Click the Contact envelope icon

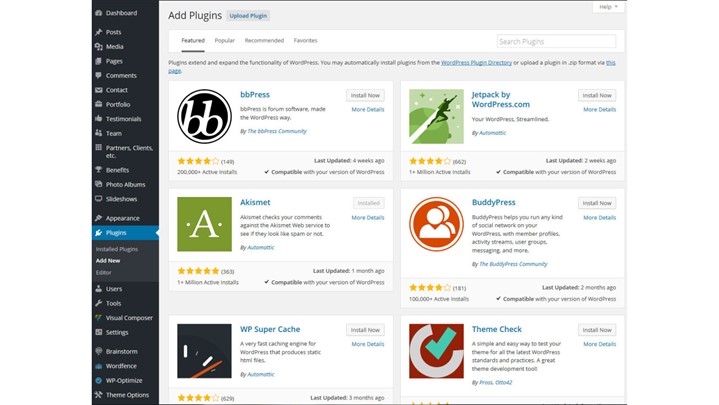coord(99,90)
